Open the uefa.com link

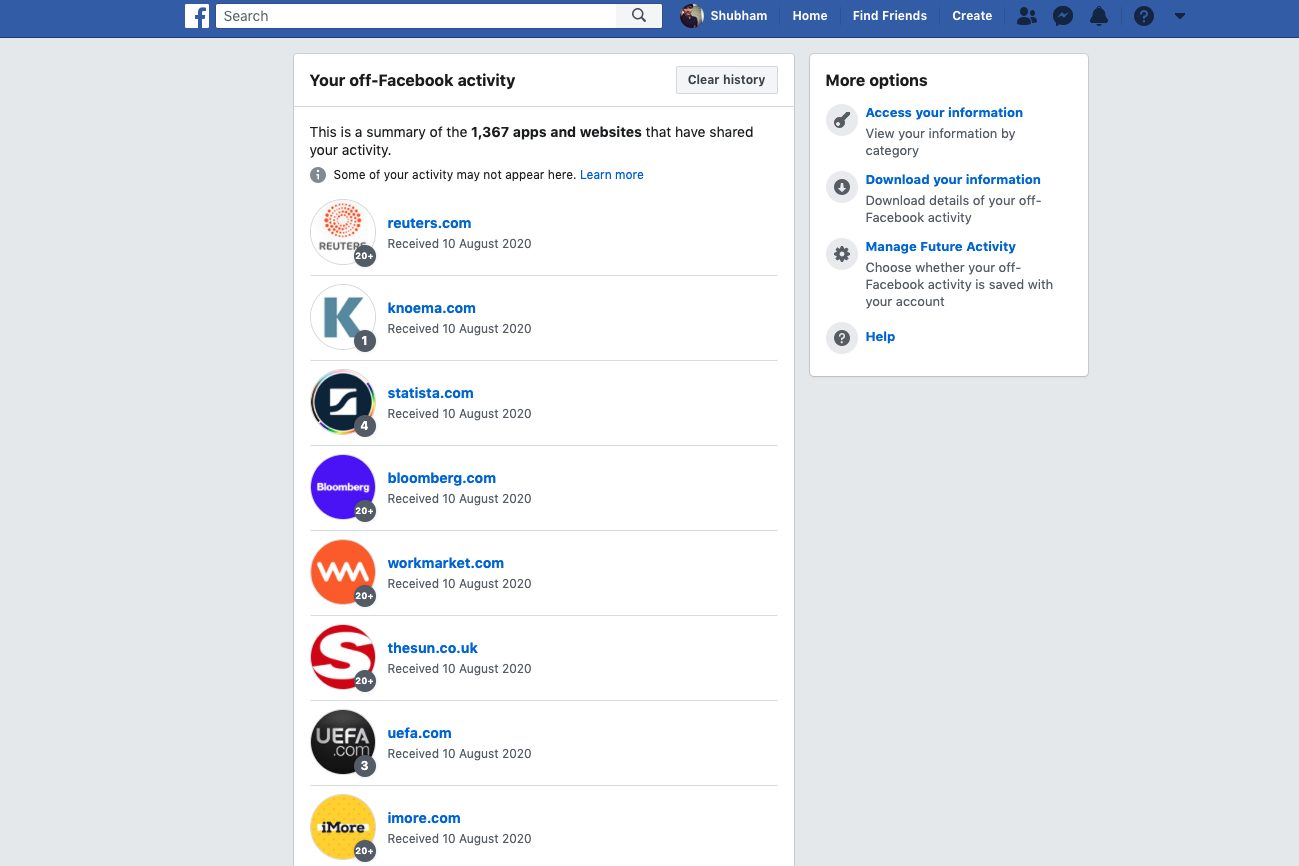[419, 733]
